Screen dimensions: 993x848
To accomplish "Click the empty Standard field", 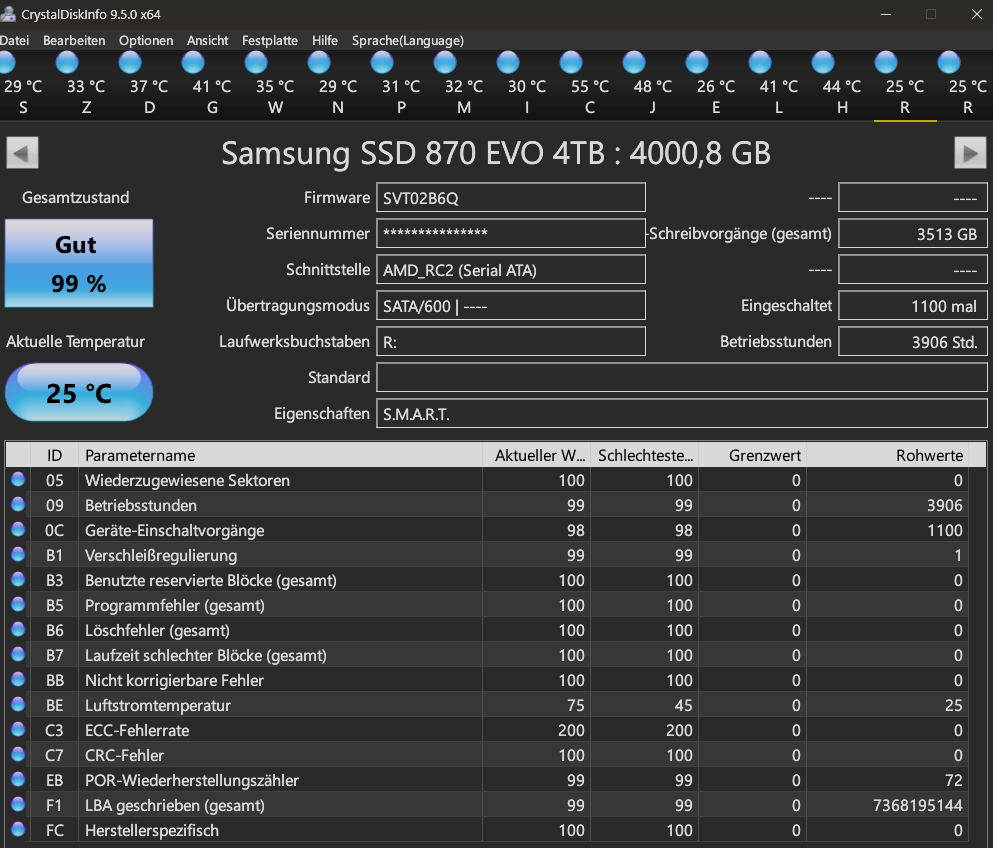I will (x=682, y=377).
